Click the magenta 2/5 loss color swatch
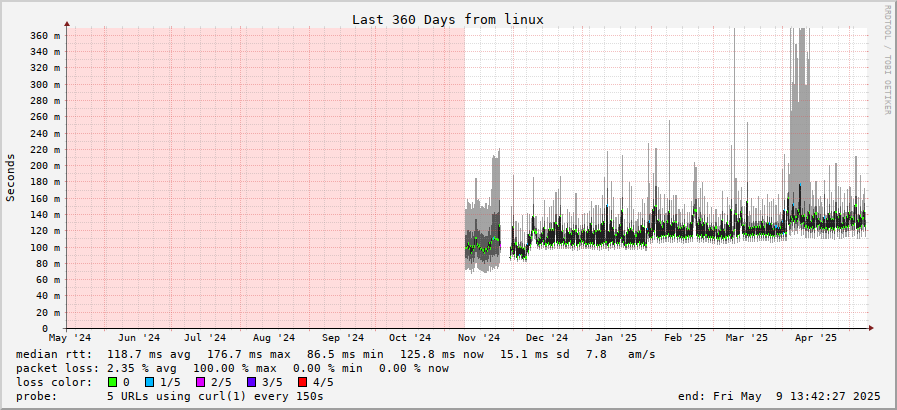897x410 pixels. [201, 382]
